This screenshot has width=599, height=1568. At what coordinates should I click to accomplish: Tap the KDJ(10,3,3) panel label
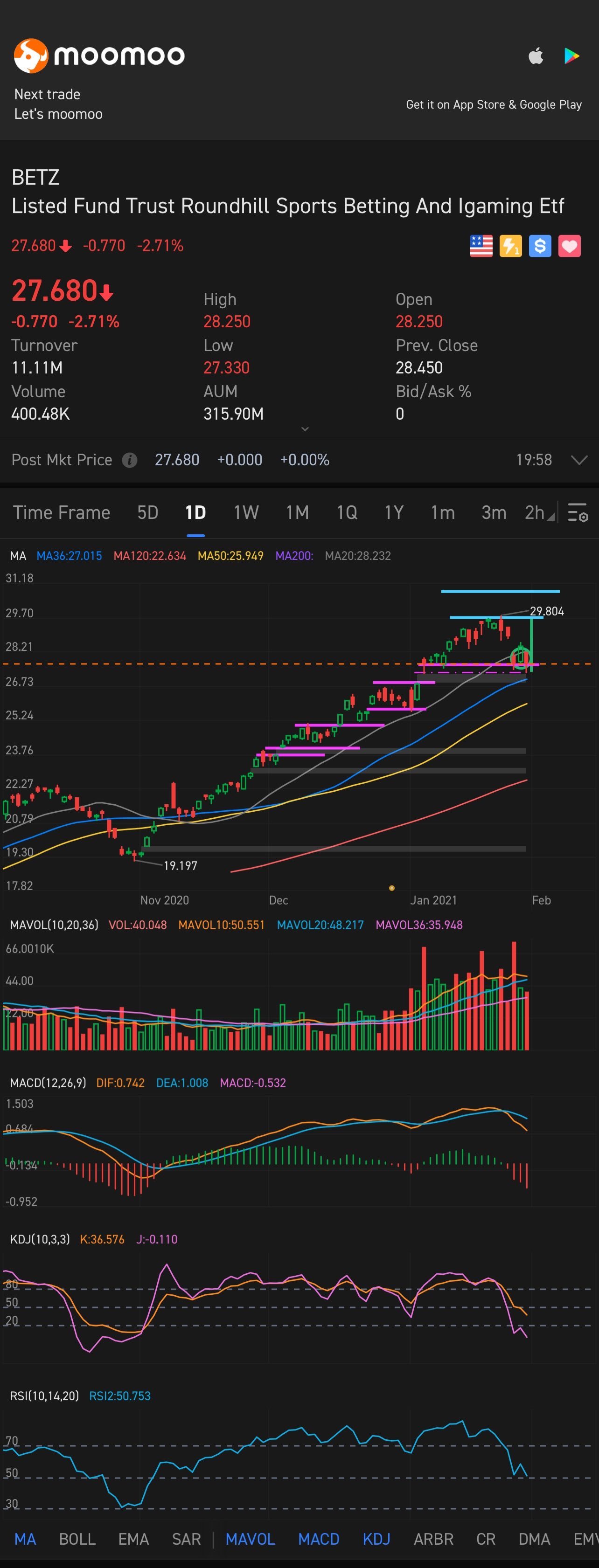[40, 1239]
